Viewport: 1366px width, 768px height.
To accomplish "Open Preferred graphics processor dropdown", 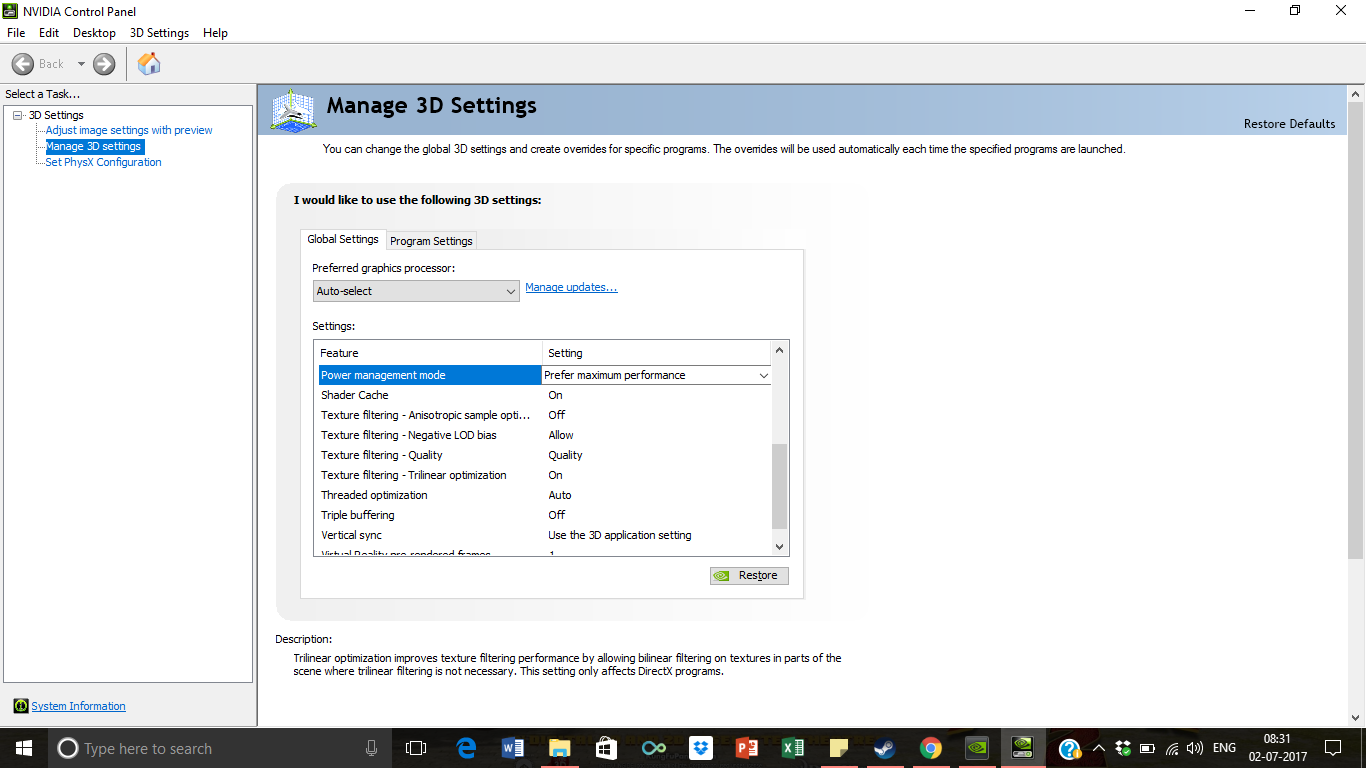I will coord(415,291).
